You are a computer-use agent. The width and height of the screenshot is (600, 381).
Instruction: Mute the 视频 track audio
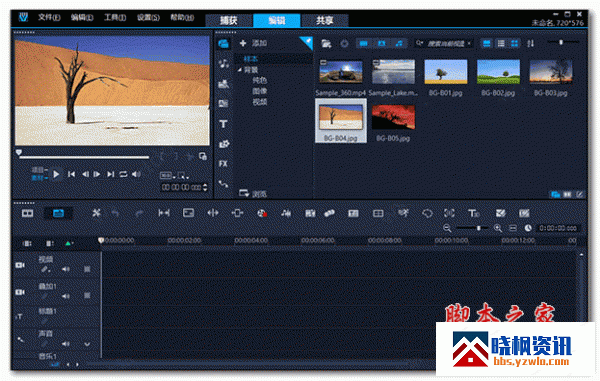click(x=66, y=269)
